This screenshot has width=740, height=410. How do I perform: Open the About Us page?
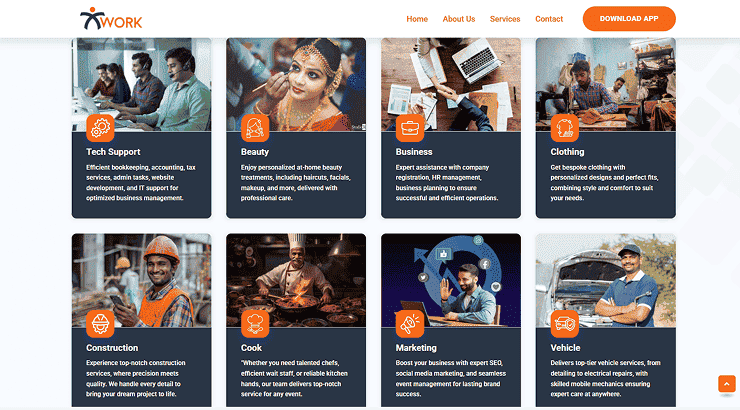[x=459, y=19]
